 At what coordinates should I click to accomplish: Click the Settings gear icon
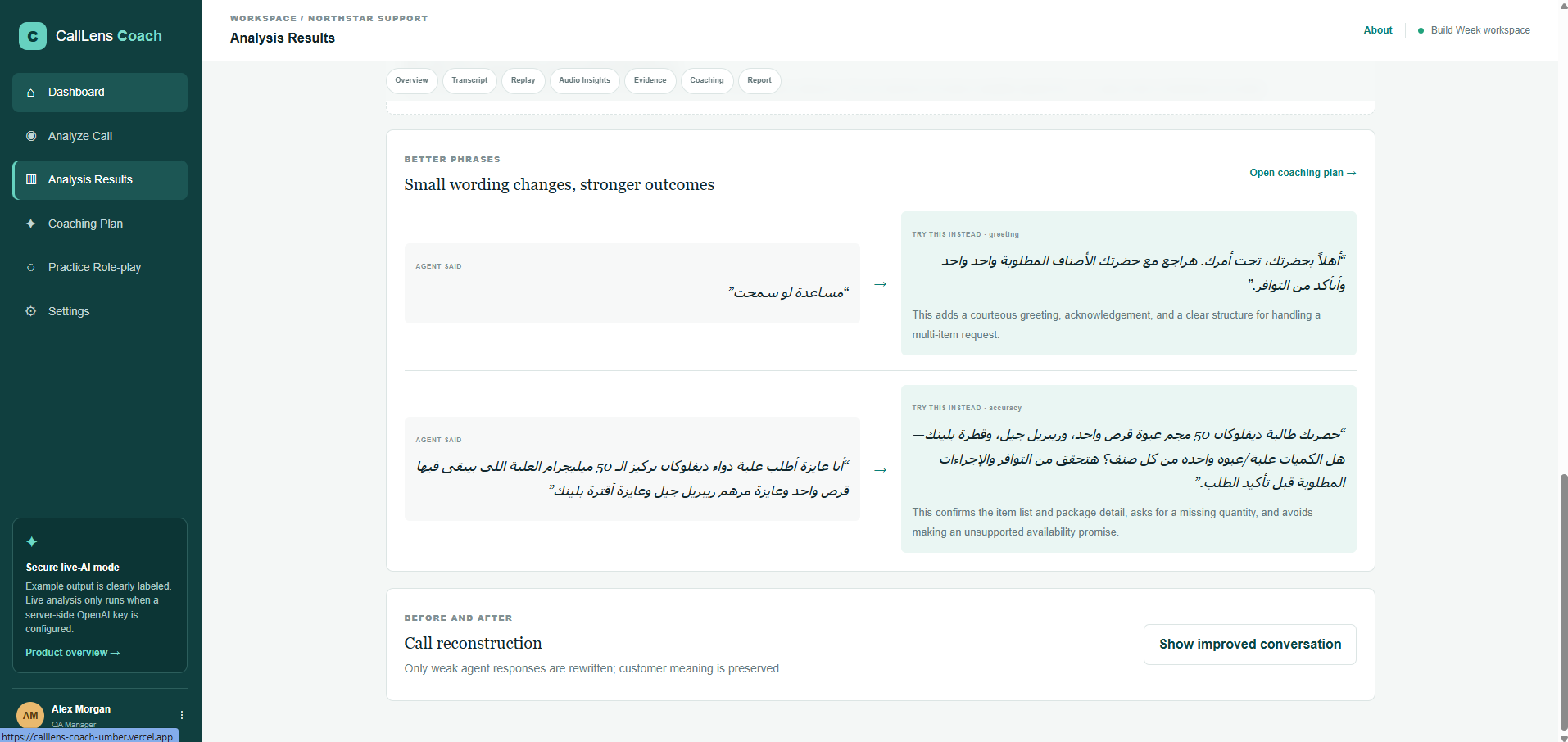(x=31, y=311)
